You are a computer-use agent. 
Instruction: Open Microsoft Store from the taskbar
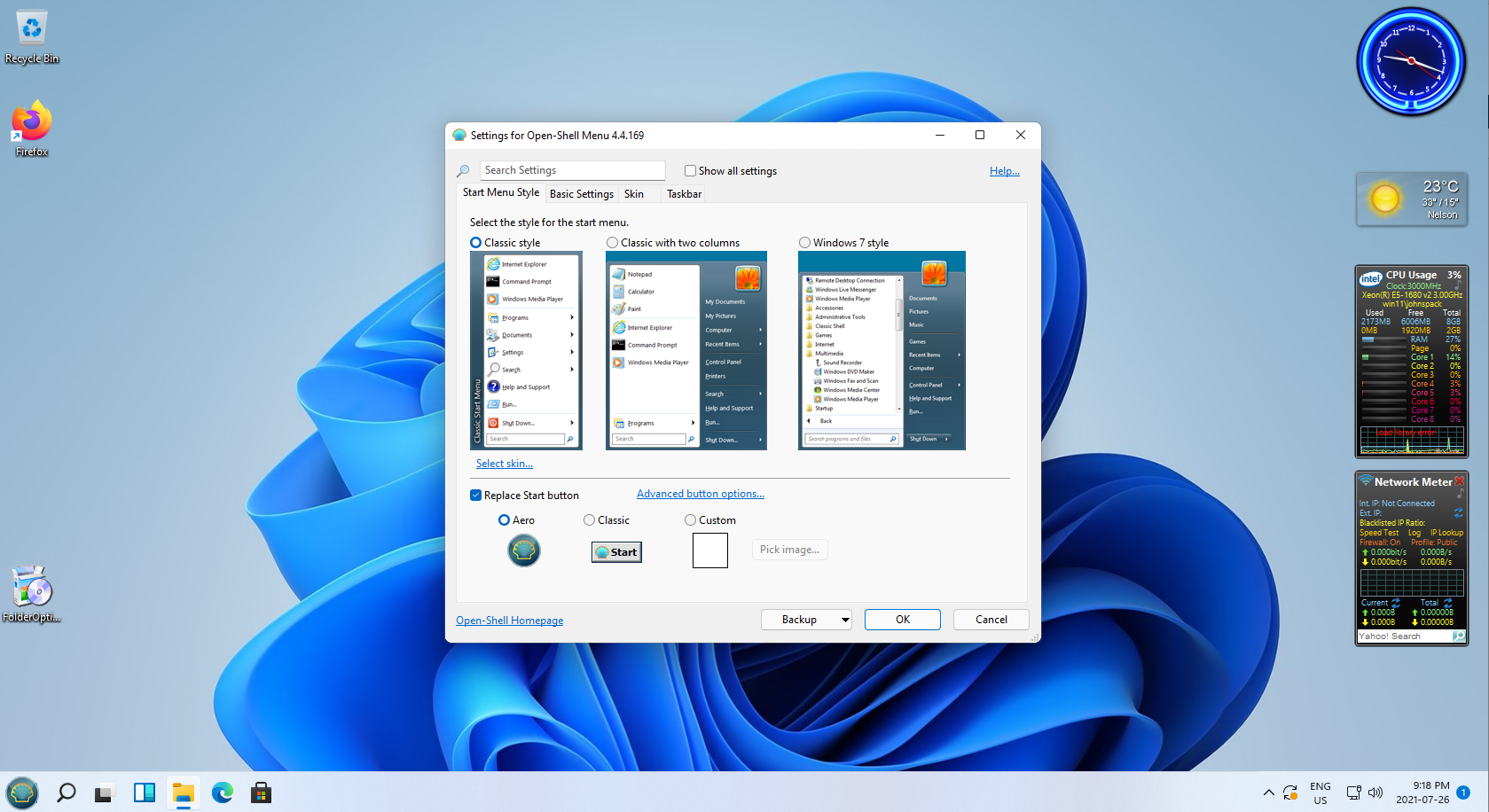[x=261, y=792]
